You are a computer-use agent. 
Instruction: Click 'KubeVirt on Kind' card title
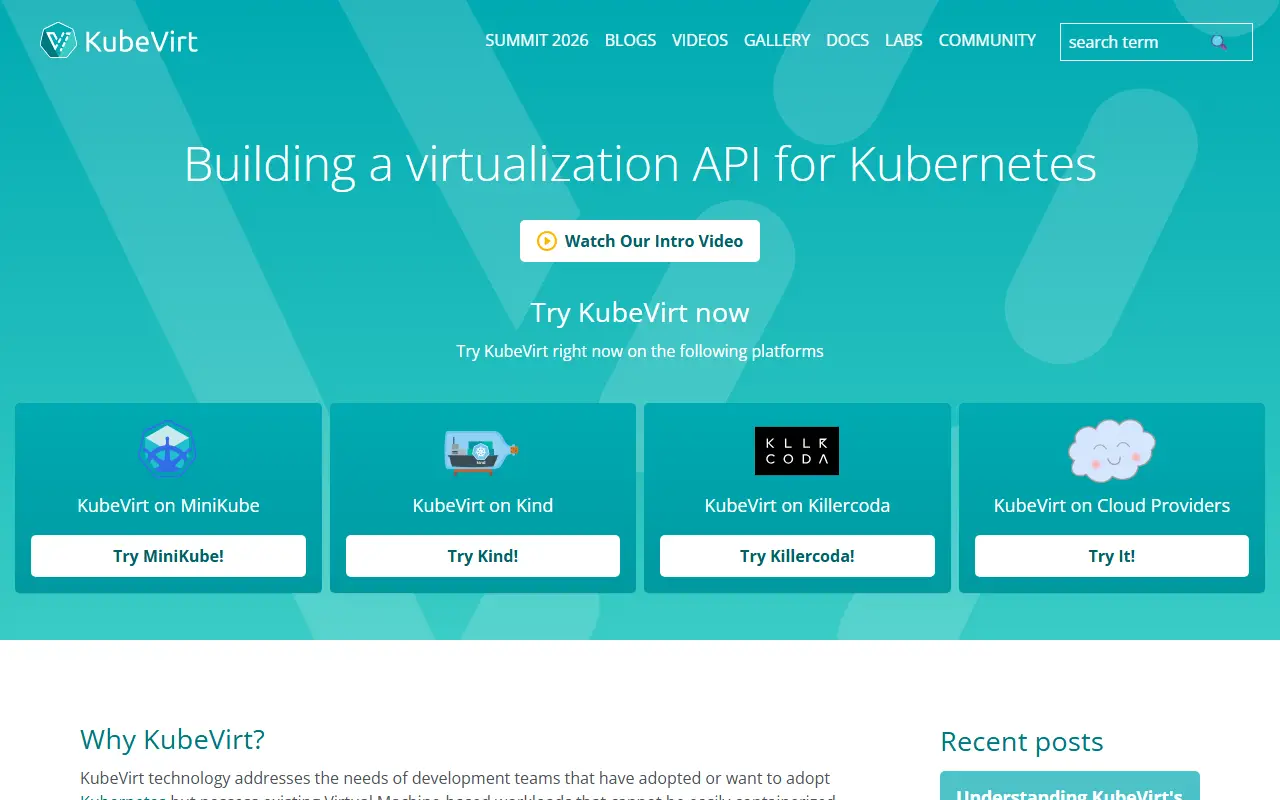click(x=483, y=505)
